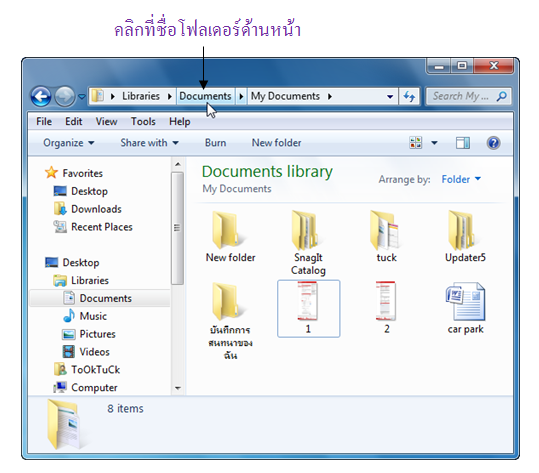Select the car park Word document

[x=465, y=308]
